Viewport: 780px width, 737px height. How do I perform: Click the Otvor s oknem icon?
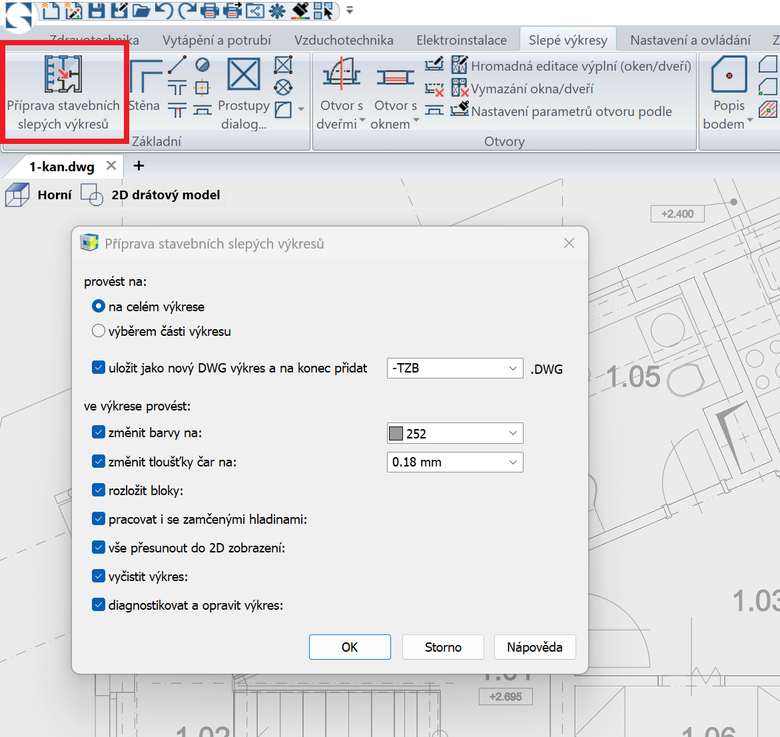point(395,77)
